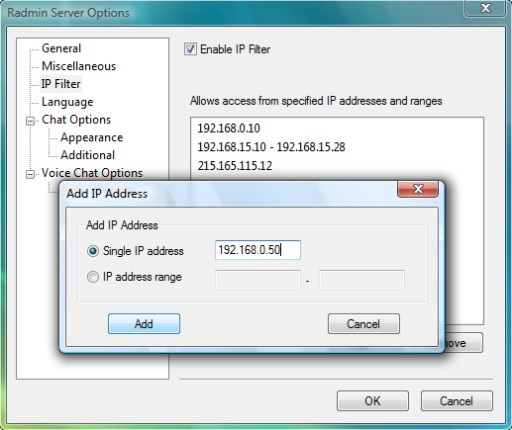Confirm server options with OK
512x430 pixels.
(x=373, y=401)
